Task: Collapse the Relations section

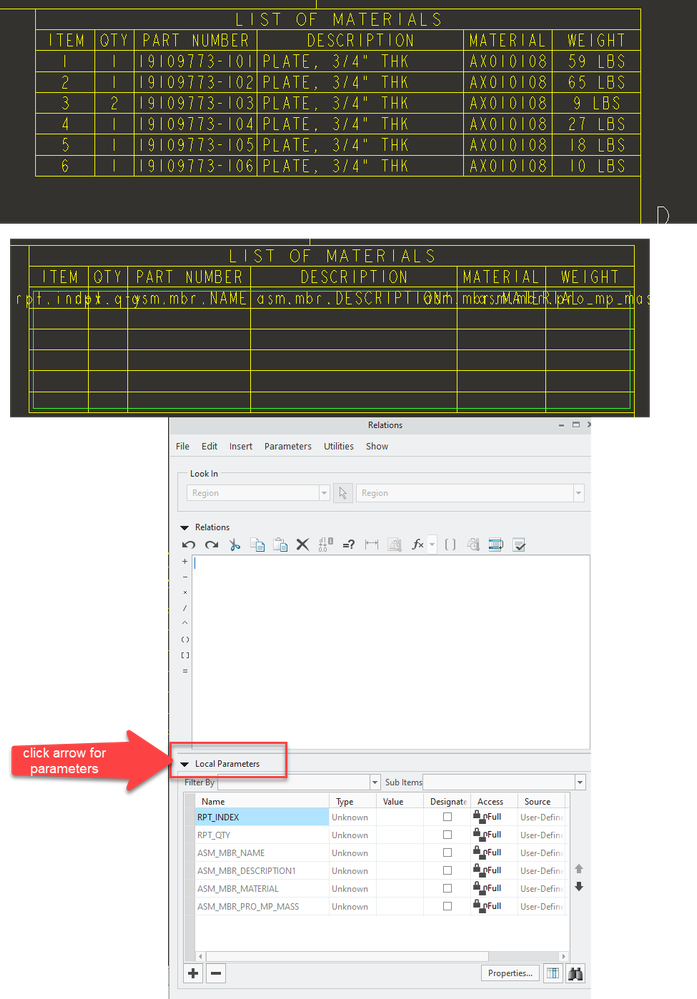Action: tap(185, 528)
